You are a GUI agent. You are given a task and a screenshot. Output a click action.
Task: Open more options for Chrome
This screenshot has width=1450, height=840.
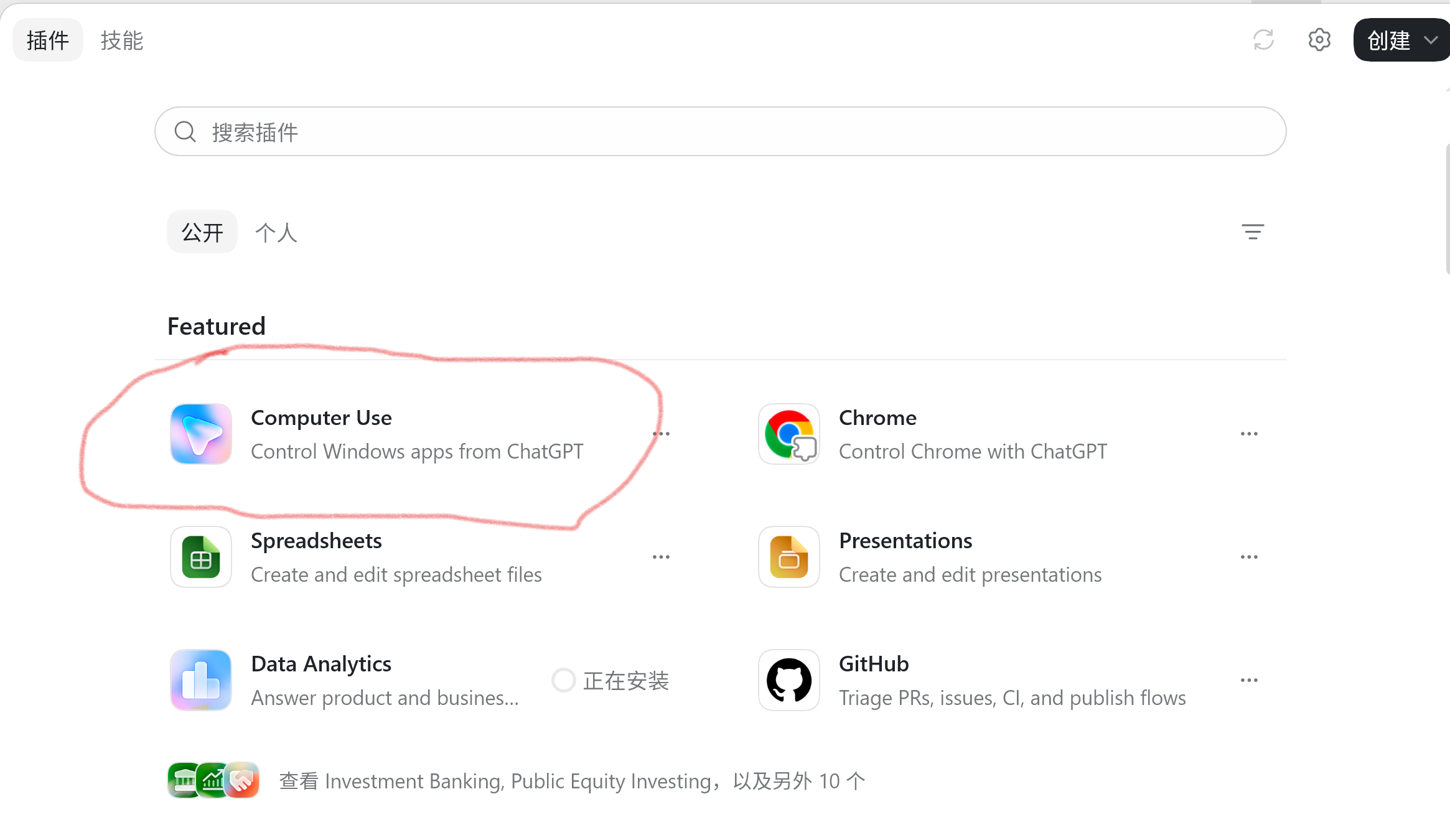1249,434
